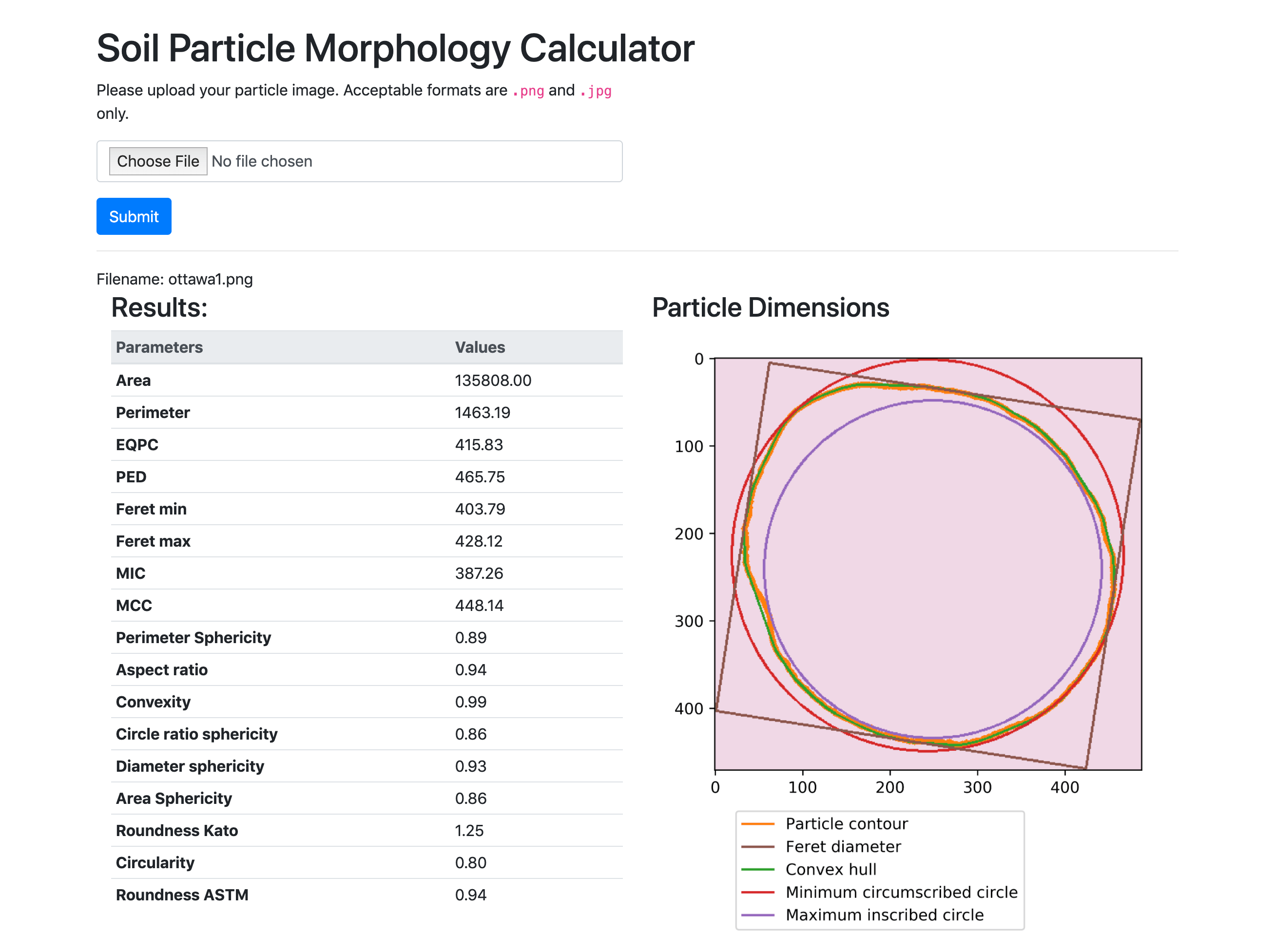1275x952 pixels.
Task: Select the Area row label
Action: pyautogui.click(x=133, y=381)
